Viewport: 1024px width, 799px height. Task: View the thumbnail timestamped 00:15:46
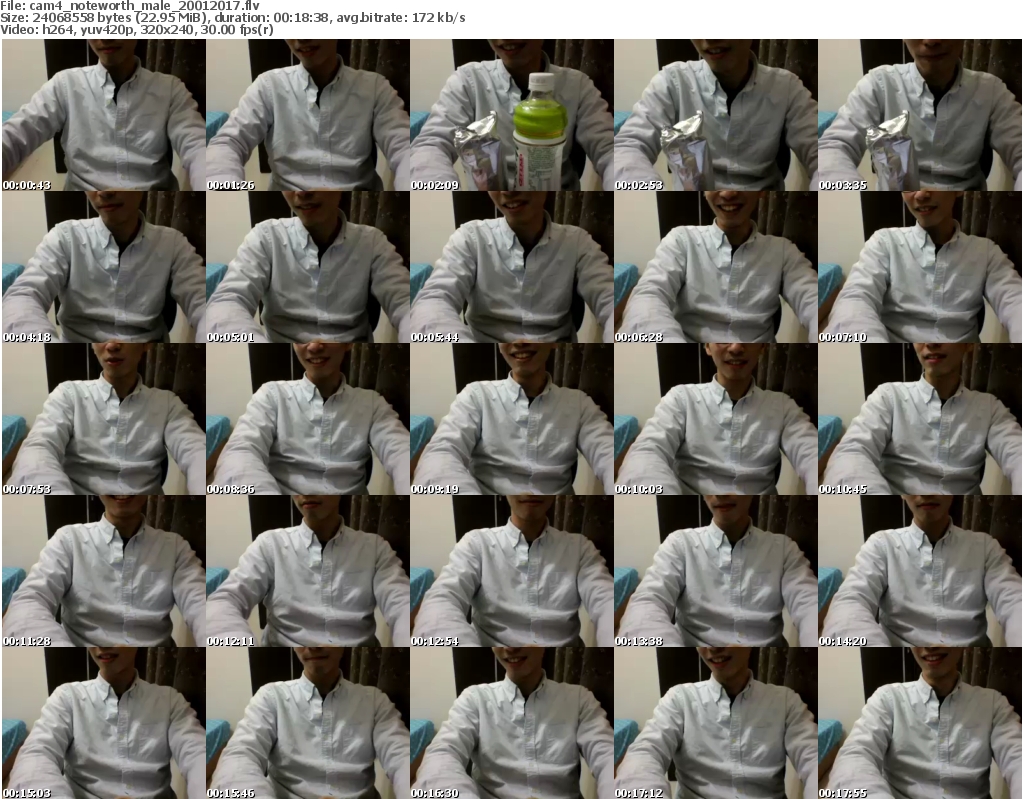308,723
